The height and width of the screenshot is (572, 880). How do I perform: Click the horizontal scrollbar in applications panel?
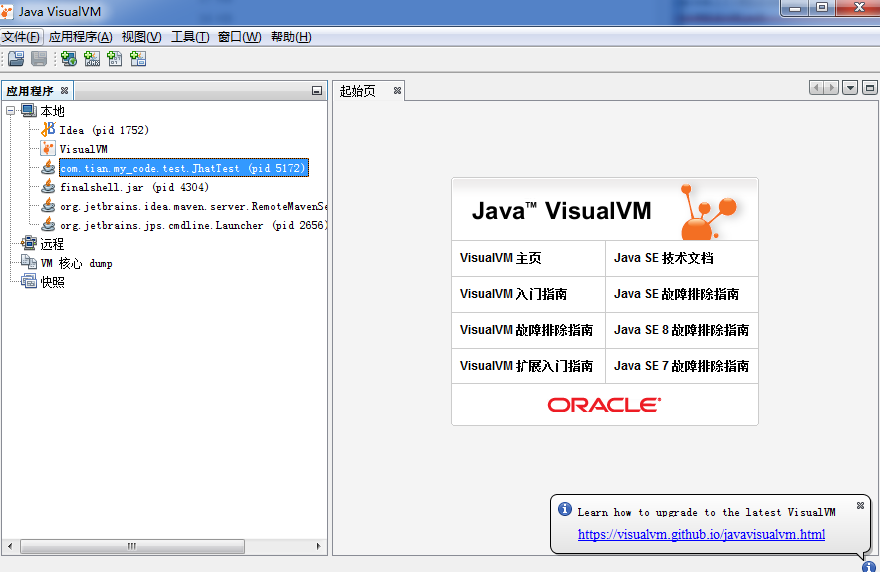click(130, 547)
